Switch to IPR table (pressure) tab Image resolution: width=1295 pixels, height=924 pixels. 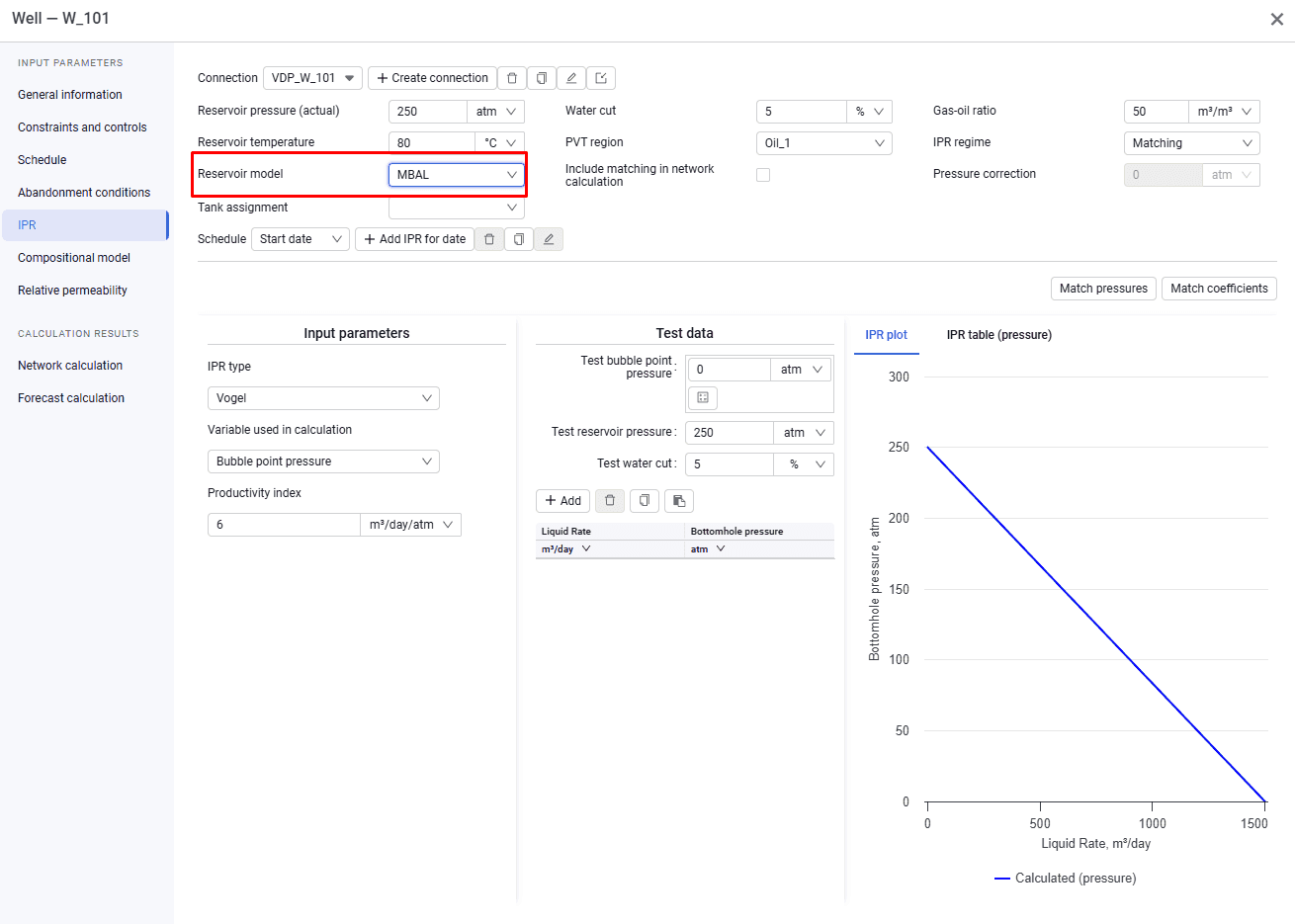(x=998, y=335)
